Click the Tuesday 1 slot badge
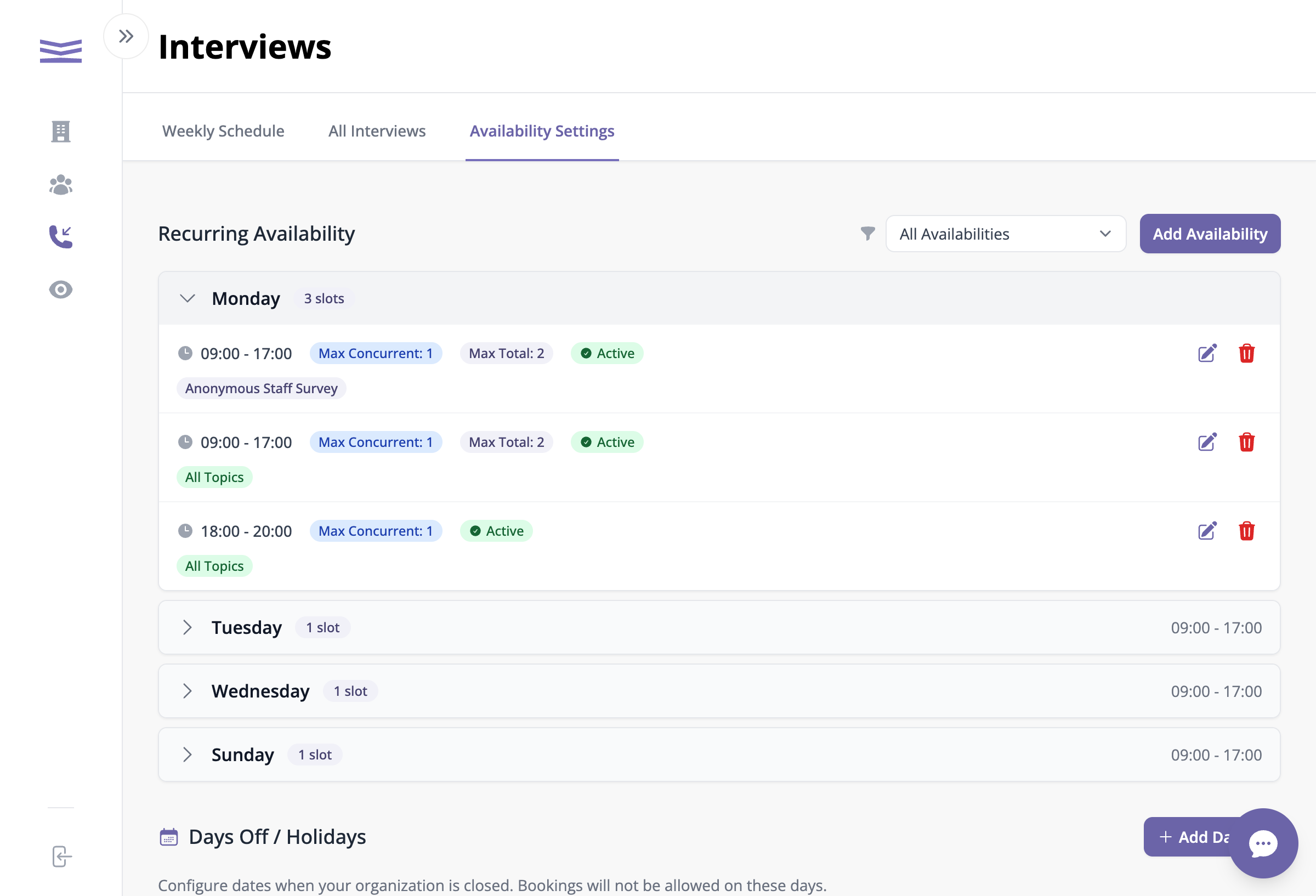This screenshot has height=896, width=1316. 323,627
